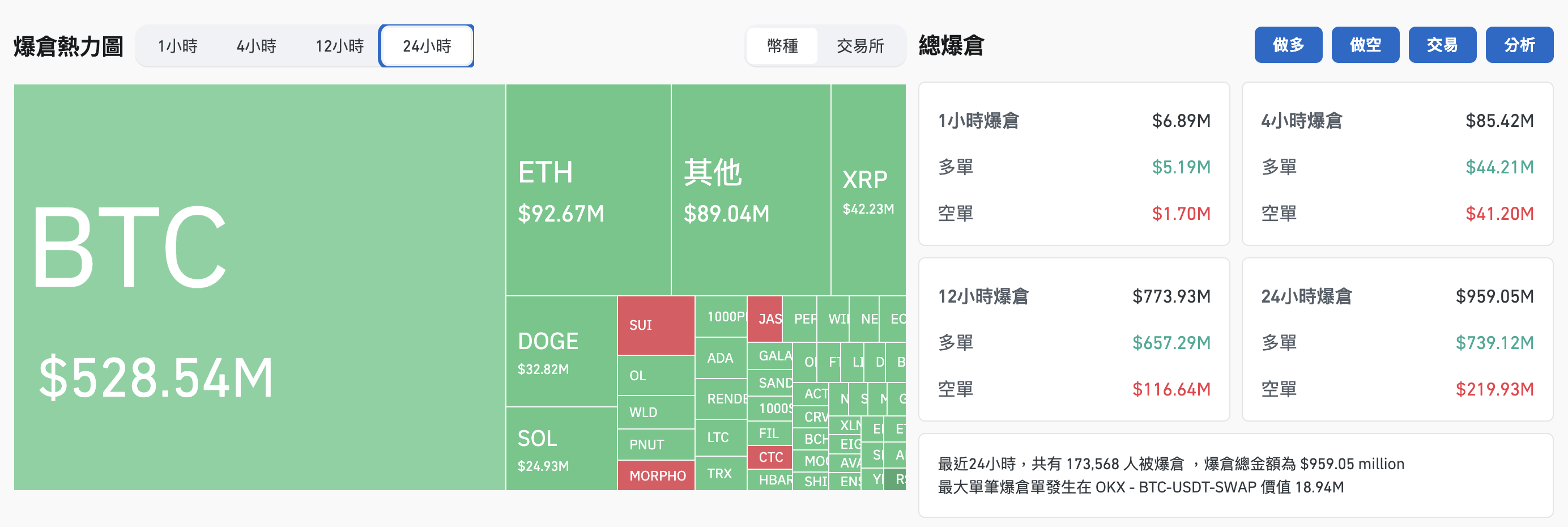Open the 12小時 heatmap view
This screenshot has width=1568, height=527.
pos(340,45)
